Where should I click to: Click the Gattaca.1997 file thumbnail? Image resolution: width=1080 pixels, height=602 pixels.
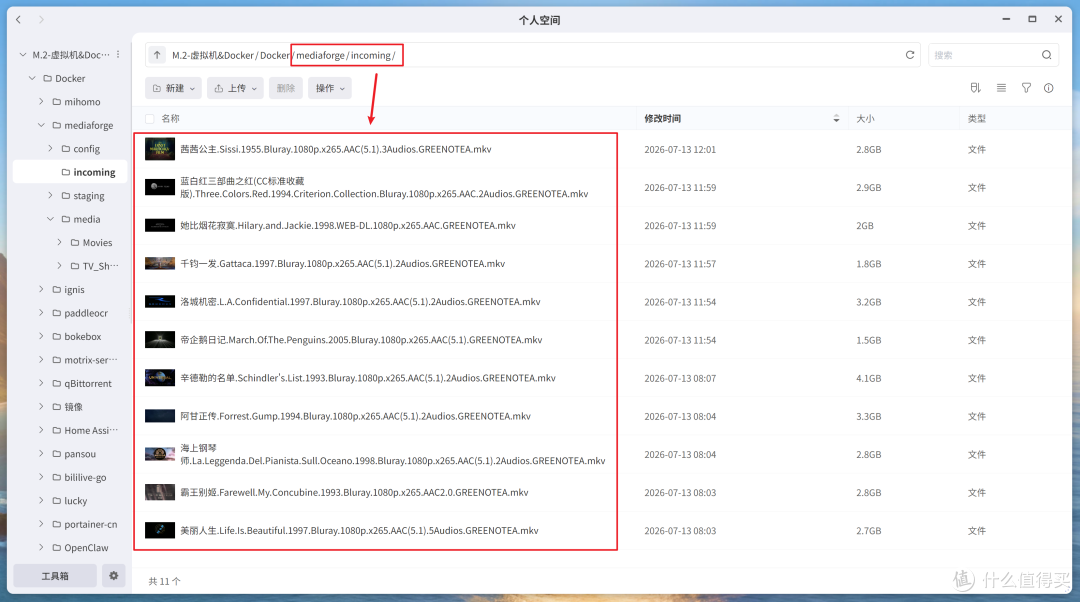(160, 264)
